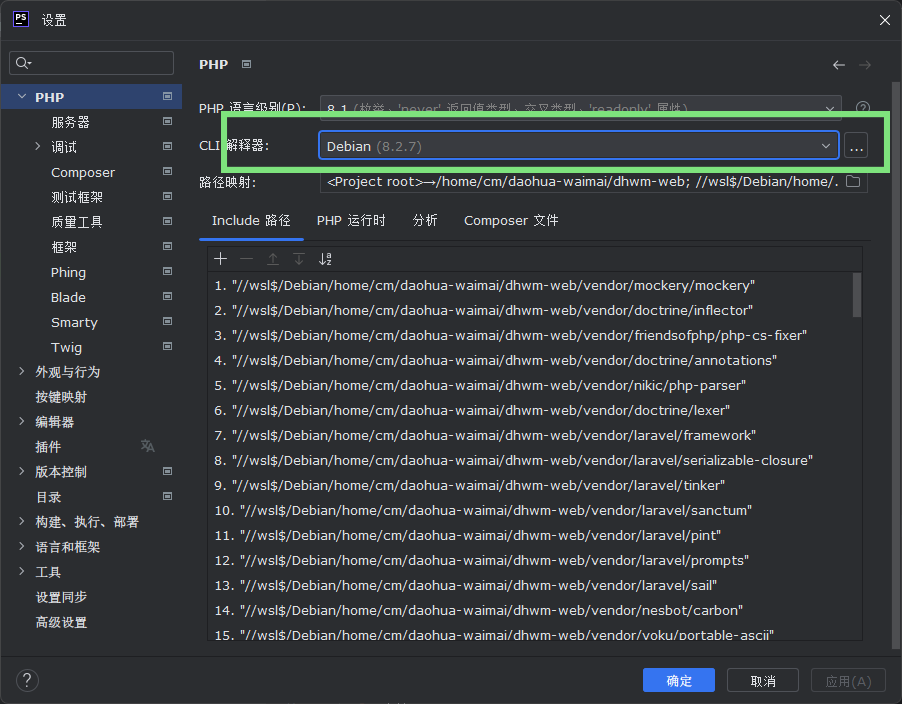The image size is (902, 704).
Task: Click the project icon on the 版本控制 row
Action: [x=167, y=471]
